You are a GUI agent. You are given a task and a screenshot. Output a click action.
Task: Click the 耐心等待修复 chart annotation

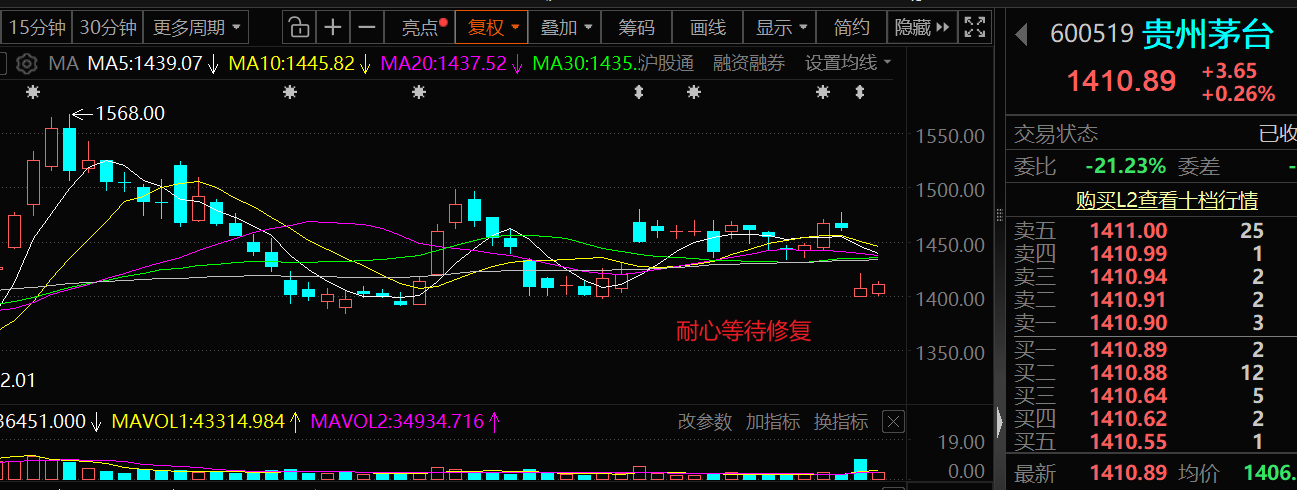tap(744, 332)
